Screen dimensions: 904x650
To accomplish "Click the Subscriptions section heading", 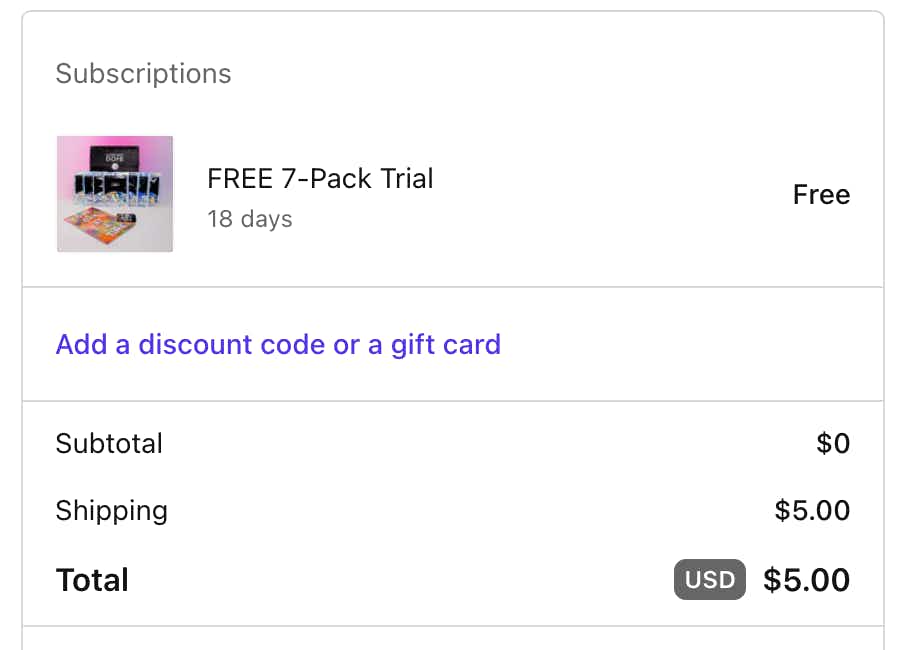I will [144, 74].
